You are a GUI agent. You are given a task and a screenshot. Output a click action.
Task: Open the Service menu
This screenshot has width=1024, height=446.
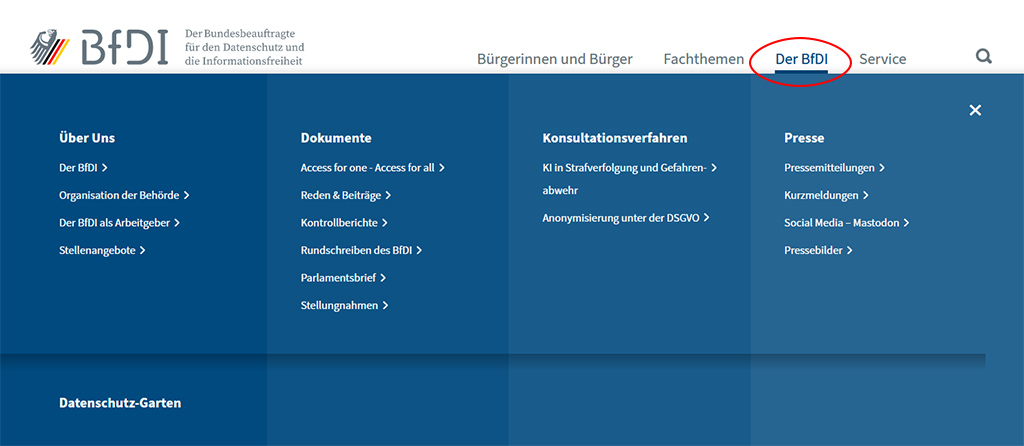pyautogui.click(x=882, y=59)
